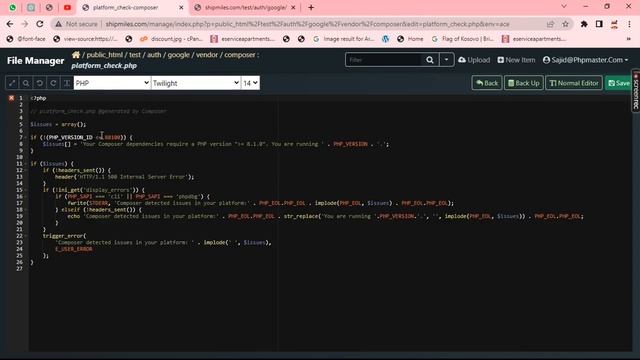The height and width of the screenshot is (360, 640).
Task: Open the tab search chevron
Action: coord(564,7)
